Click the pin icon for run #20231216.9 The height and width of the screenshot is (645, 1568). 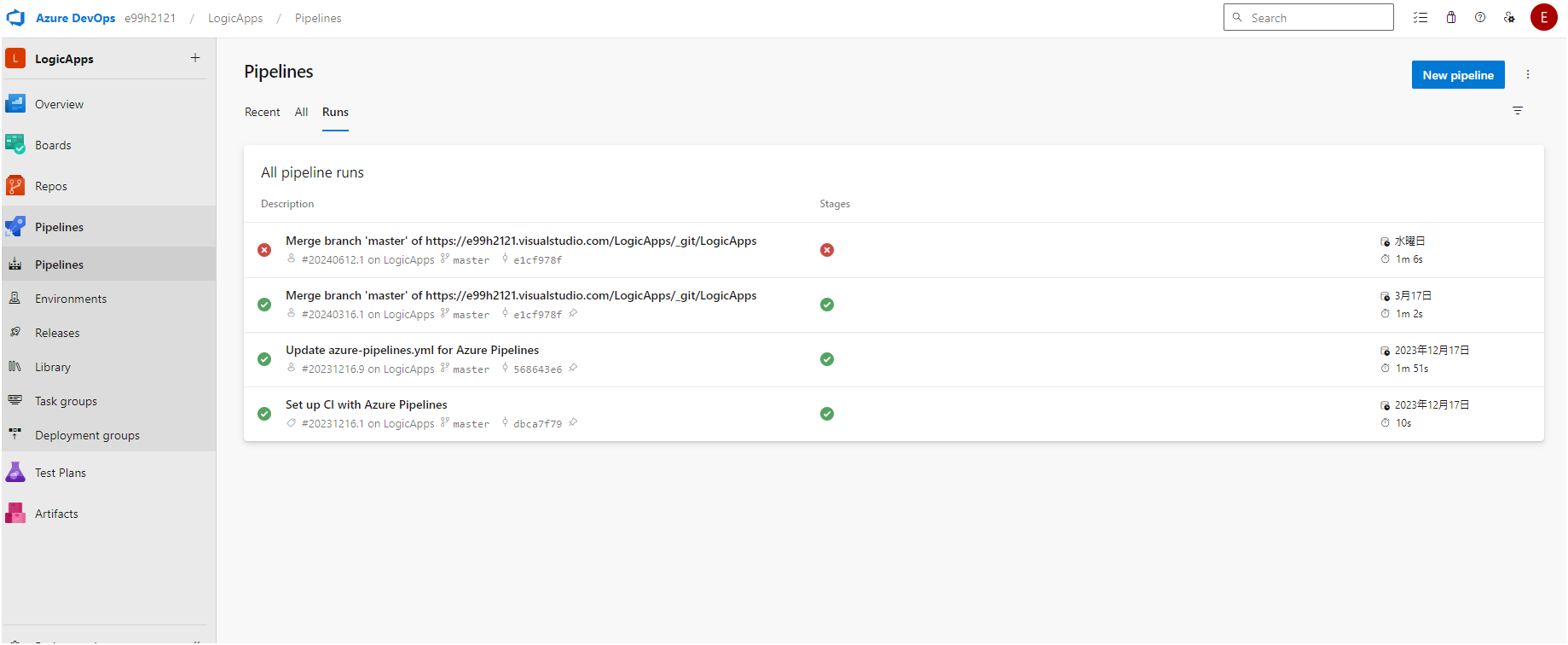pyautogui.click(x=573, y=368)
